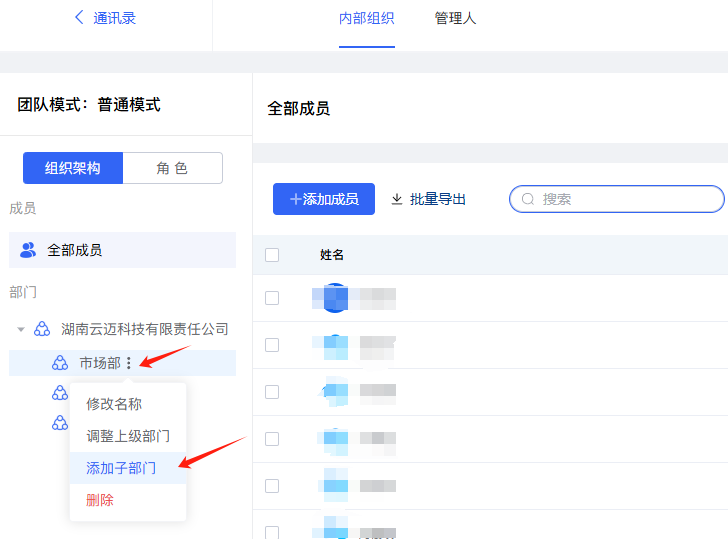Check the second member row checkbox
728x539 pixels.
tap(272, 345)
